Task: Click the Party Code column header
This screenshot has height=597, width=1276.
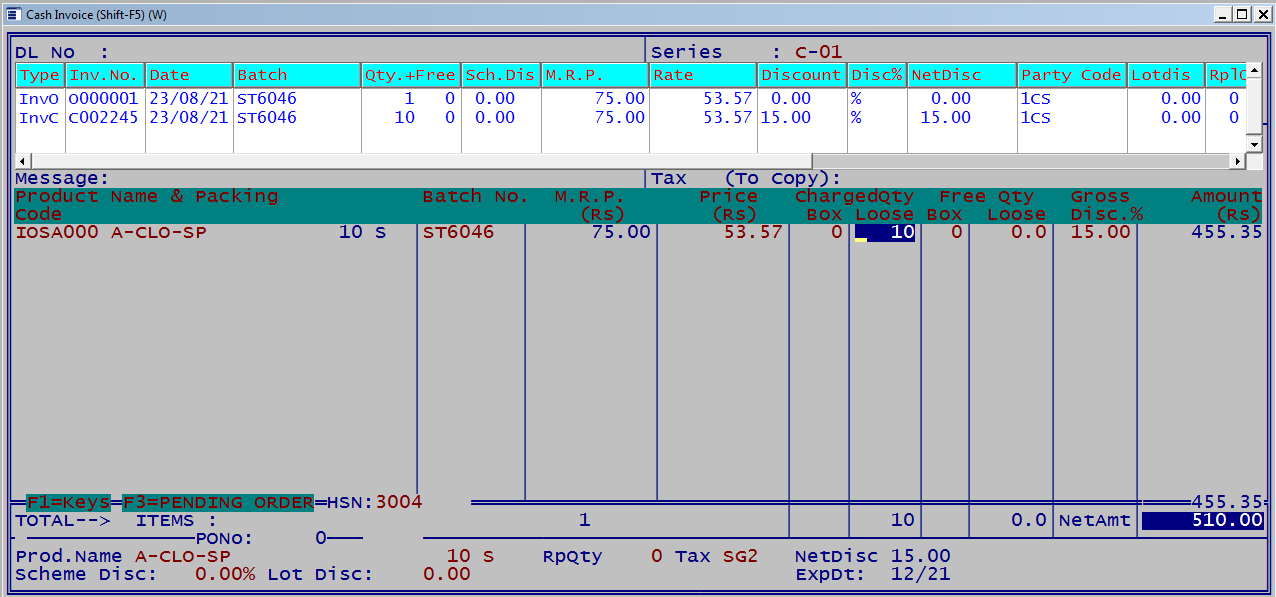Action: (x=1072, y=75)
